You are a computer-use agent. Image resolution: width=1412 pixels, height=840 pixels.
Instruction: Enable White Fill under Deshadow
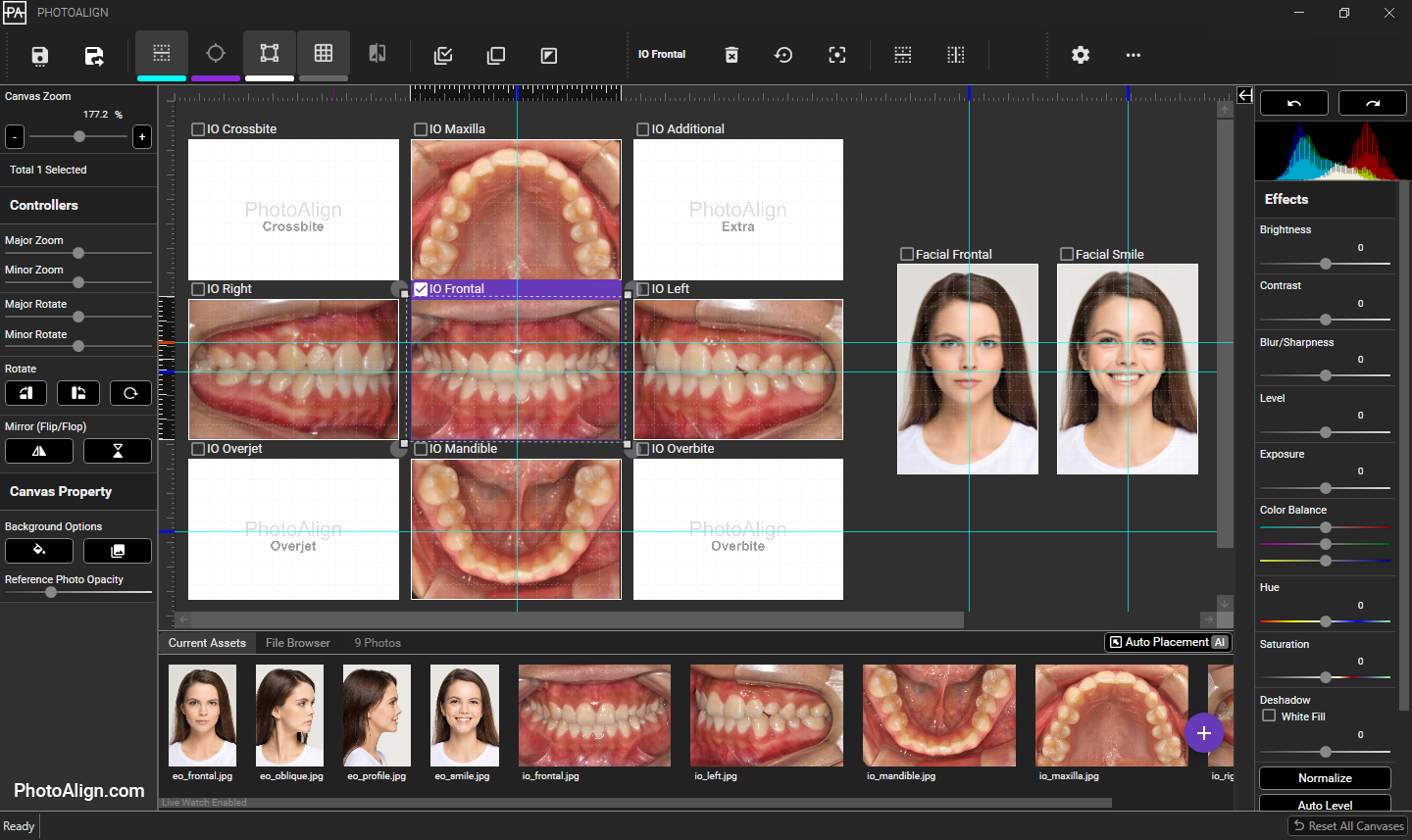click(1269, 716)
